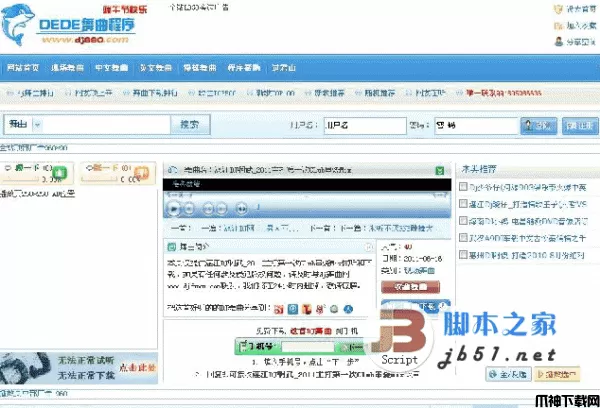Viewport: 600px width, 408px height.
Task: Click the red QQ contact link in sub-navigation
Action: click(x=504, y=93)
